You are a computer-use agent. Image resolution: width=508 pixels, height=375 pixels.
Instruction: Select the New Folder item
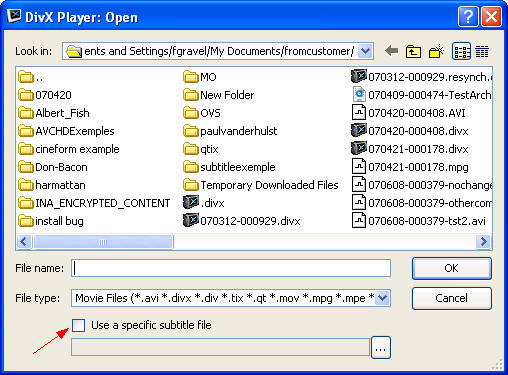[x=219, y=95]
